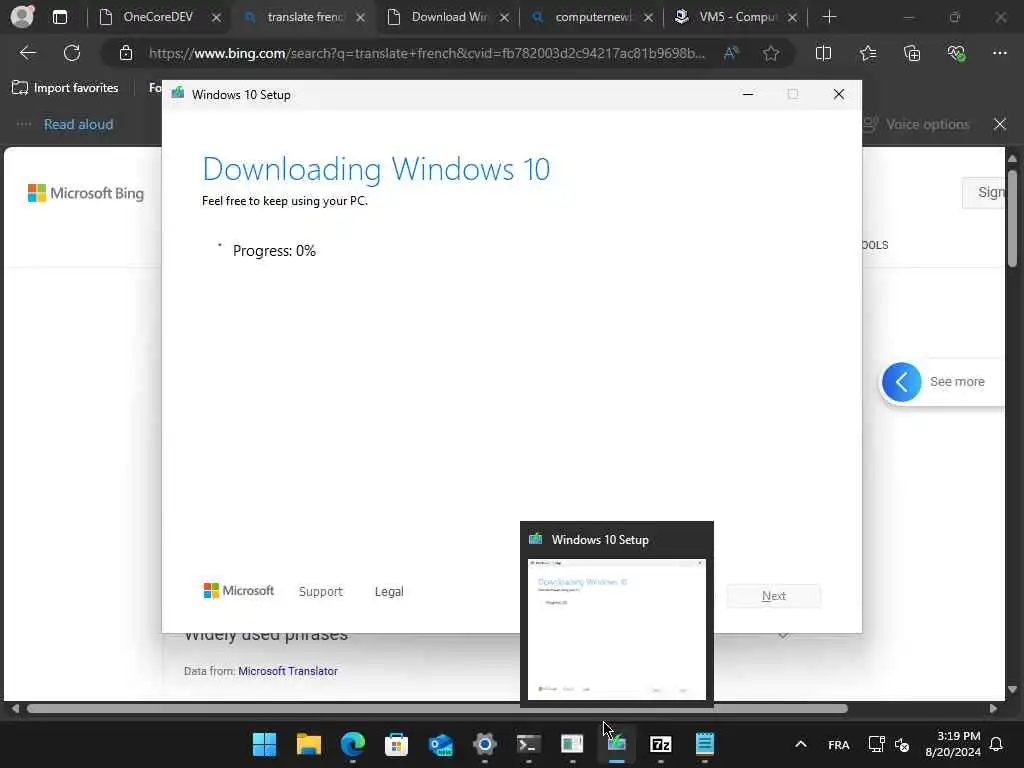Screen dimensions: 1024x768
Task: Add this page to favorites star
Action: pos(771,54)
